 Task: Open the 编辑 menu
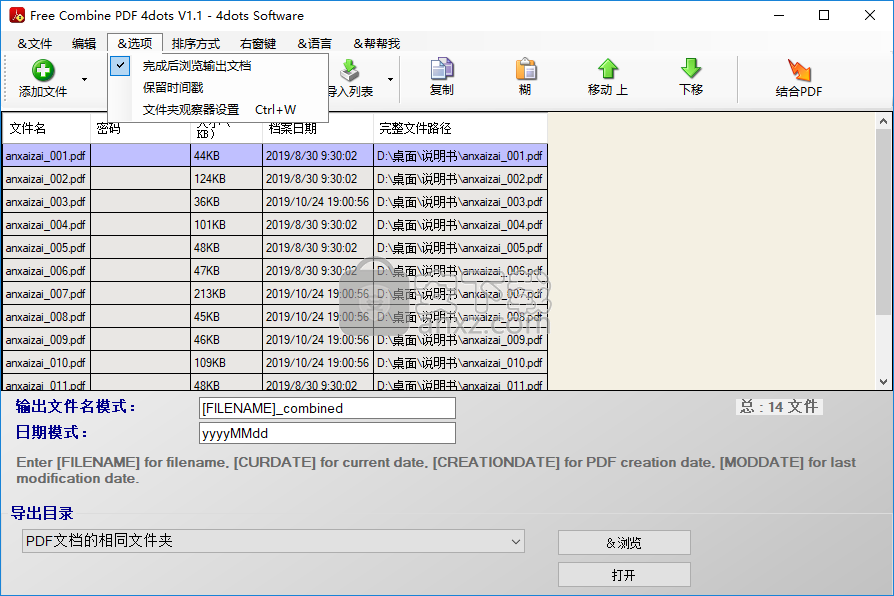click(84, 43)
